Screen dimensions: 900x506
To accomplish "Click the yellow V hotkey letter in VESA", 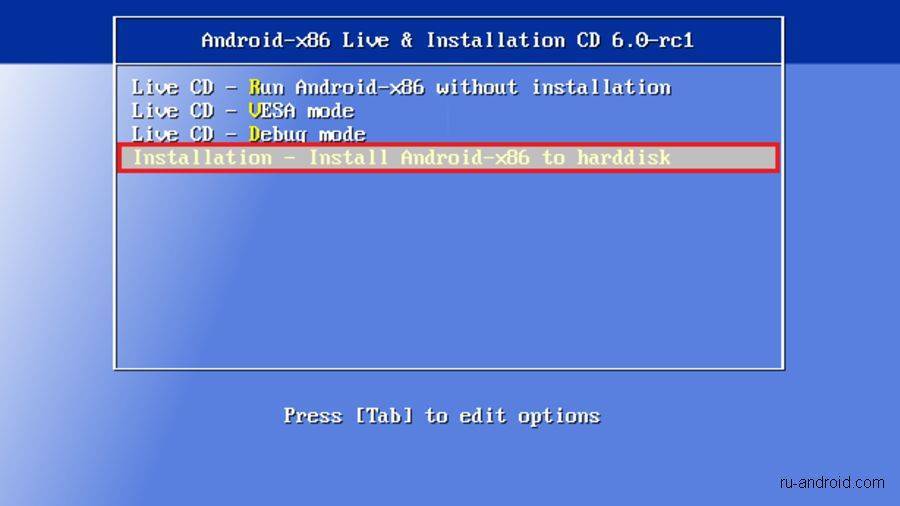I will [255, 111].
